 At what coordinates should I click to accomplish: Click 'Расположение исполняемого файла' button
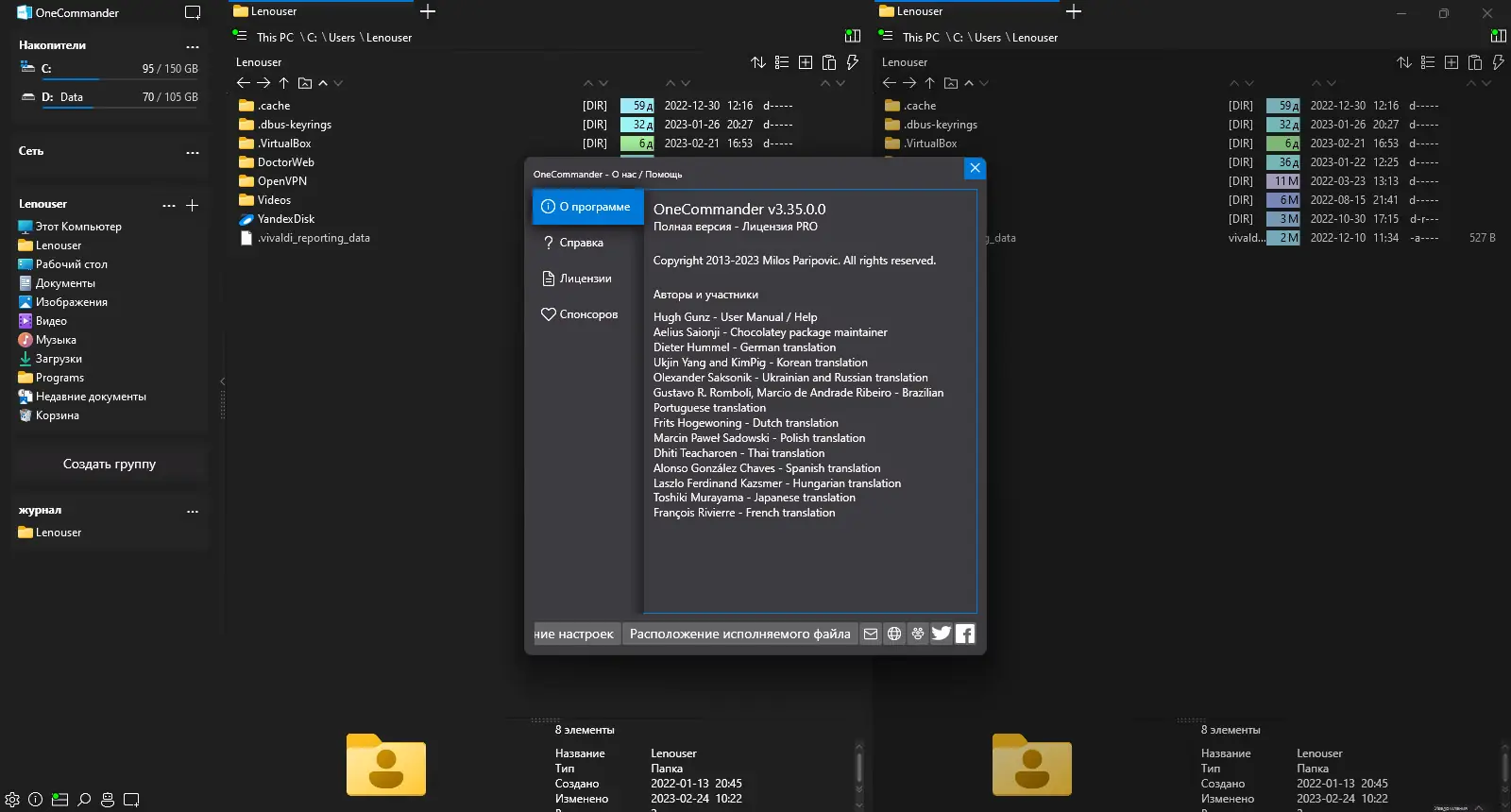pyautogui.click(x=740, y=634)
